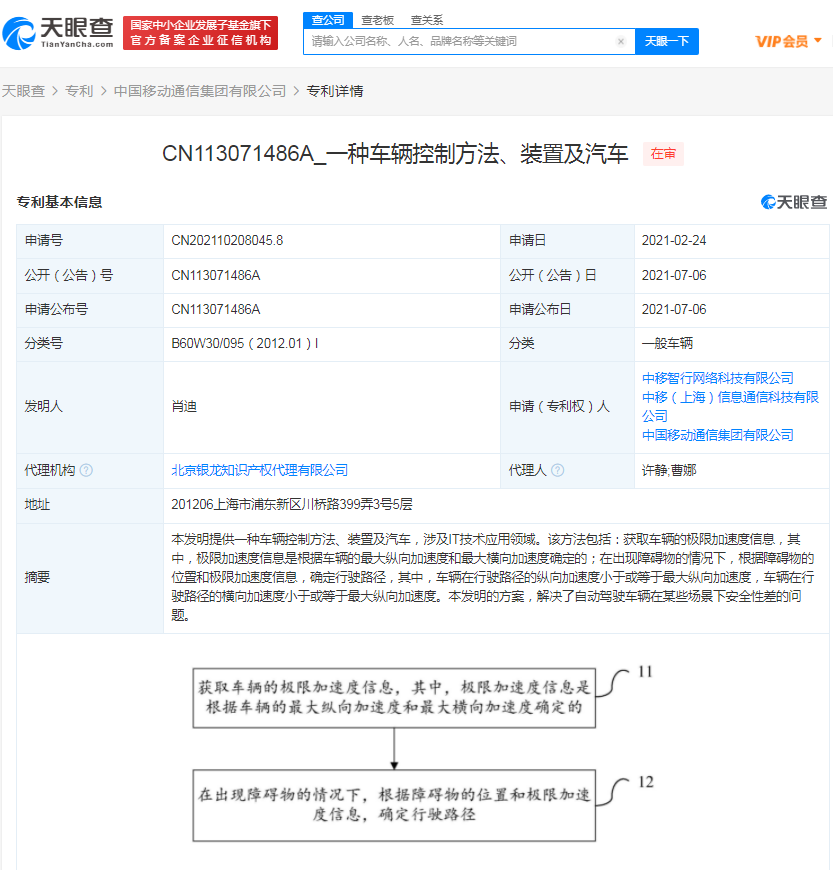
Task: Open the help icon next to 代理机构
Action: click(86, 471)
